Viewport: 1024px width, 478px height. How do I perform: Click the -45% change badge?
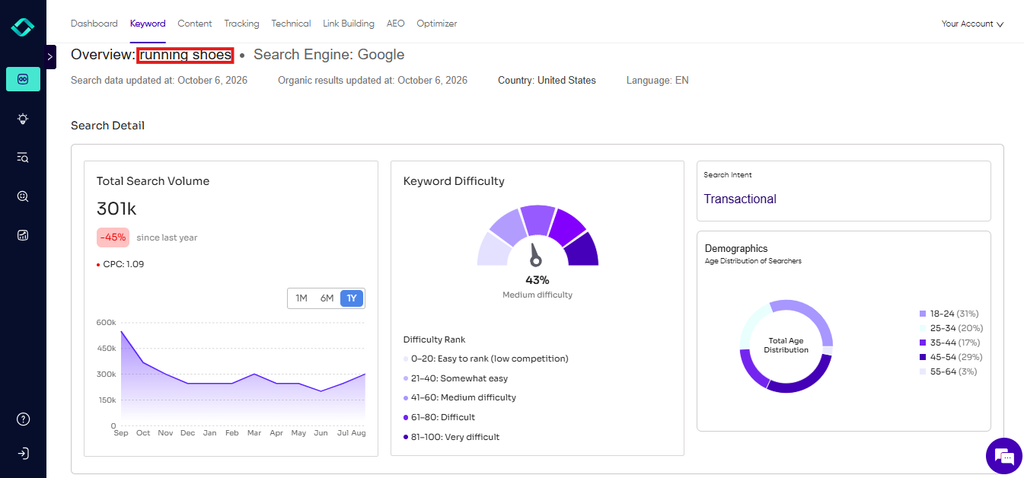[114, 238]
